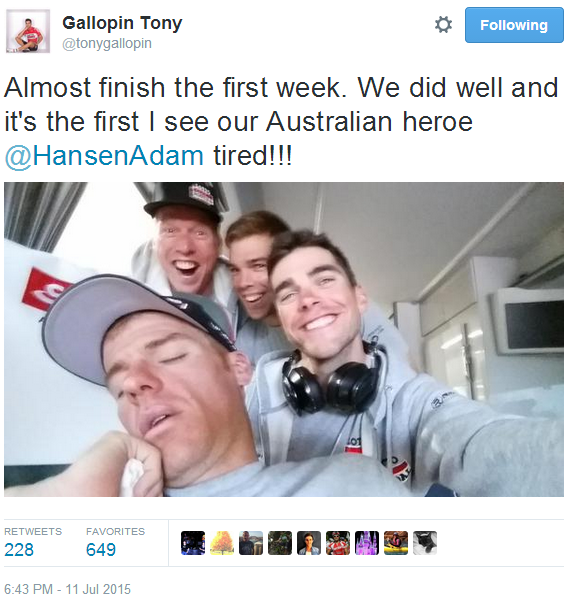Open Tony Gallopin's profile picture
This screenshot has height=601, width=570.
coord(28,31)
